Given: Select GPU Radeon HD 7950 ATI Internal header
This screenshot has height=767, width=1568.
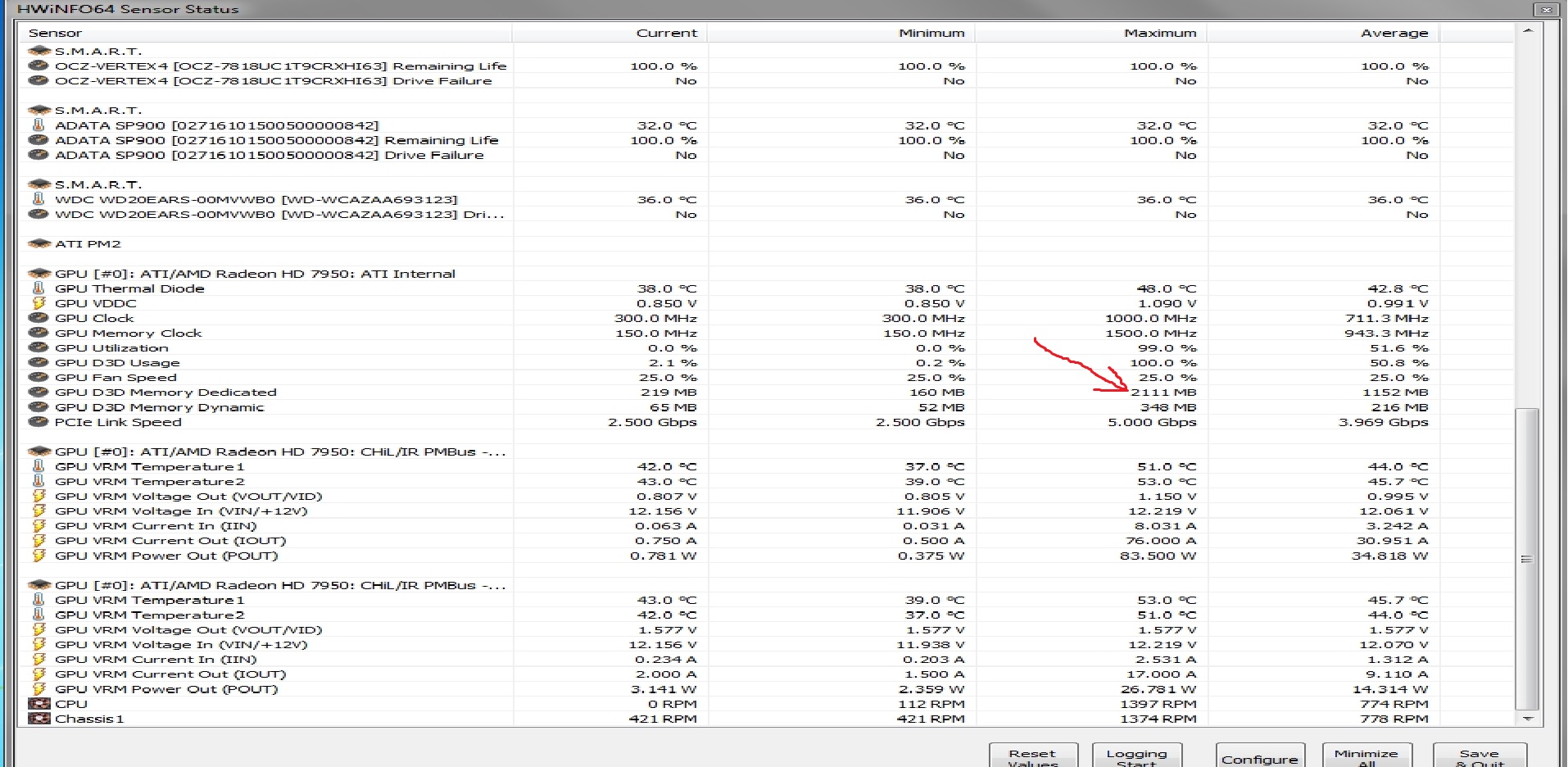Looking at the screenshot, I should pos(255,274).
